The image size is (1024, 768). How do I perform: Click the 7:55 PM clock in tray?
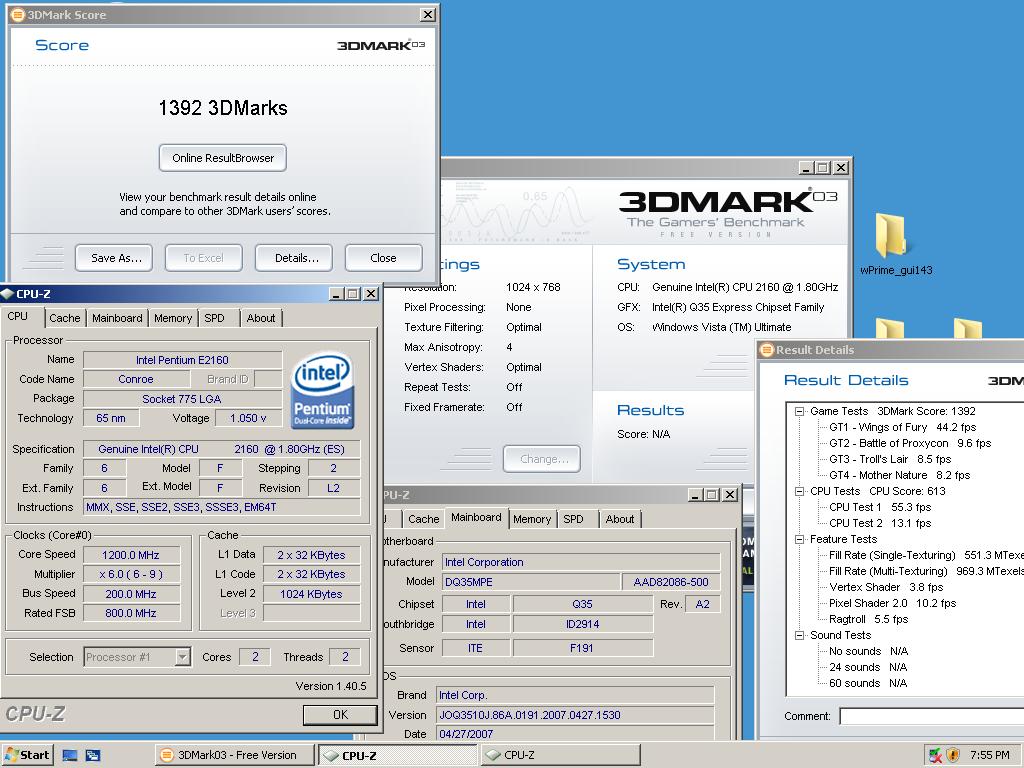pos(989,756)
